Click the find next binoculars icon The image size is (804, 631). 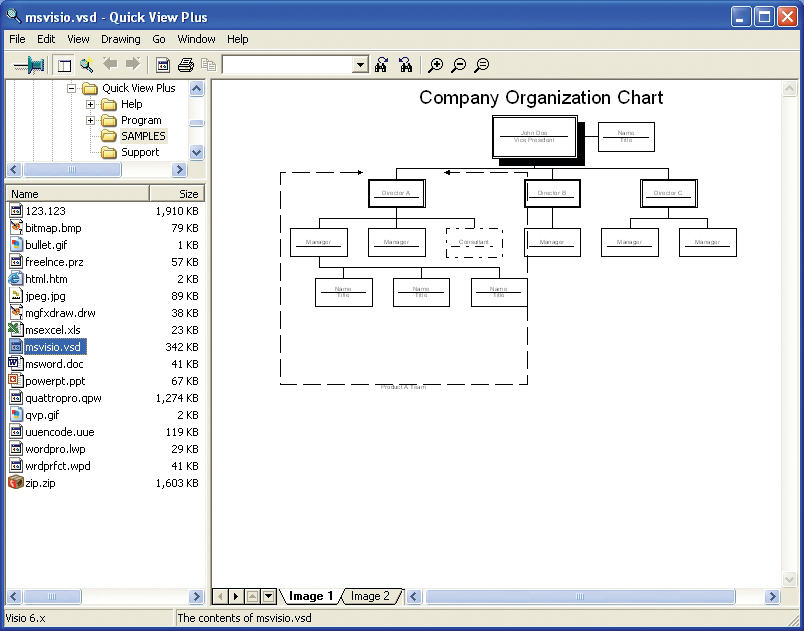coord(405,65)
